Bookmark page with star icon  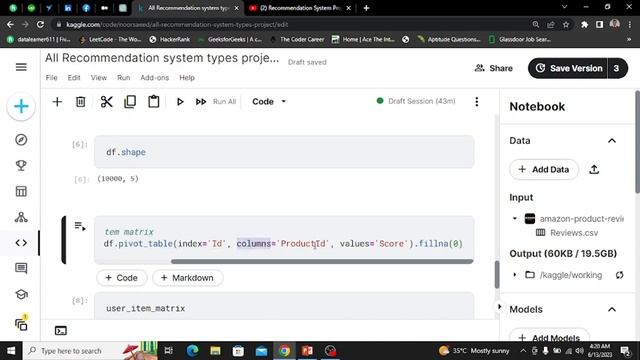coord(566,24)
